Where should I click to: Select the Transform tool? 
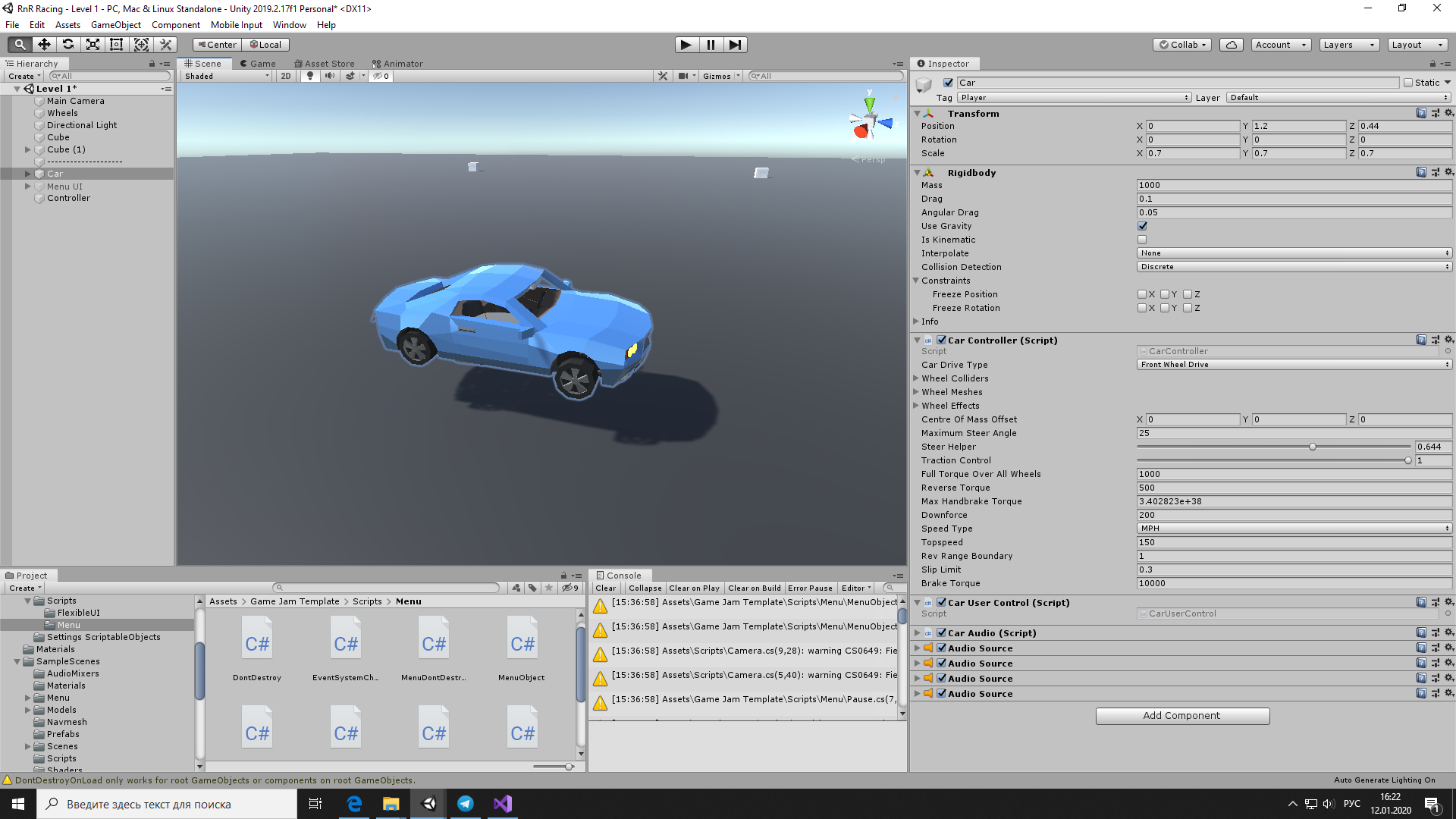141,45
